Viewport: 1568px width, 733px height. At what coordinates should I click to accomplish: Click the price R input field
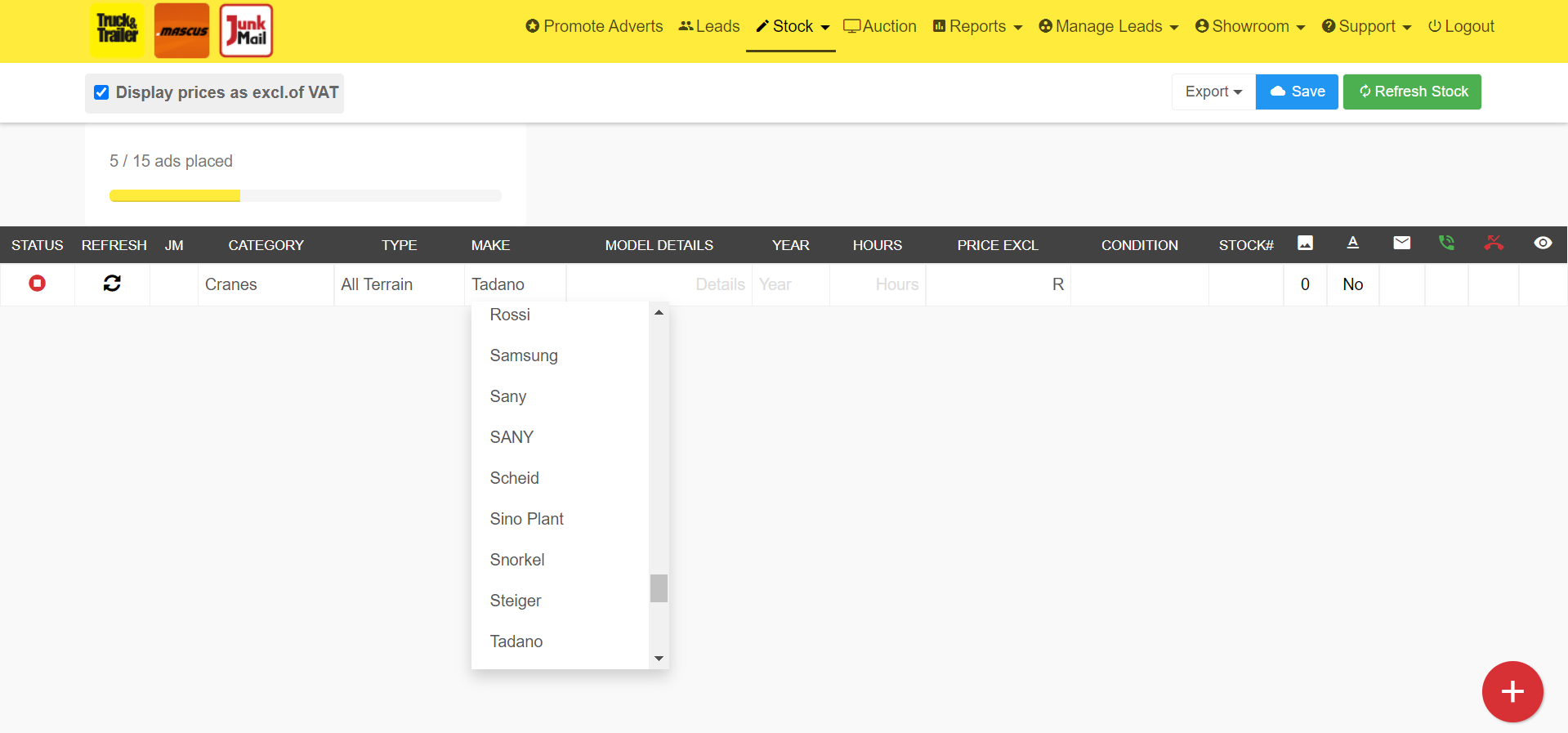click(998, 284)
